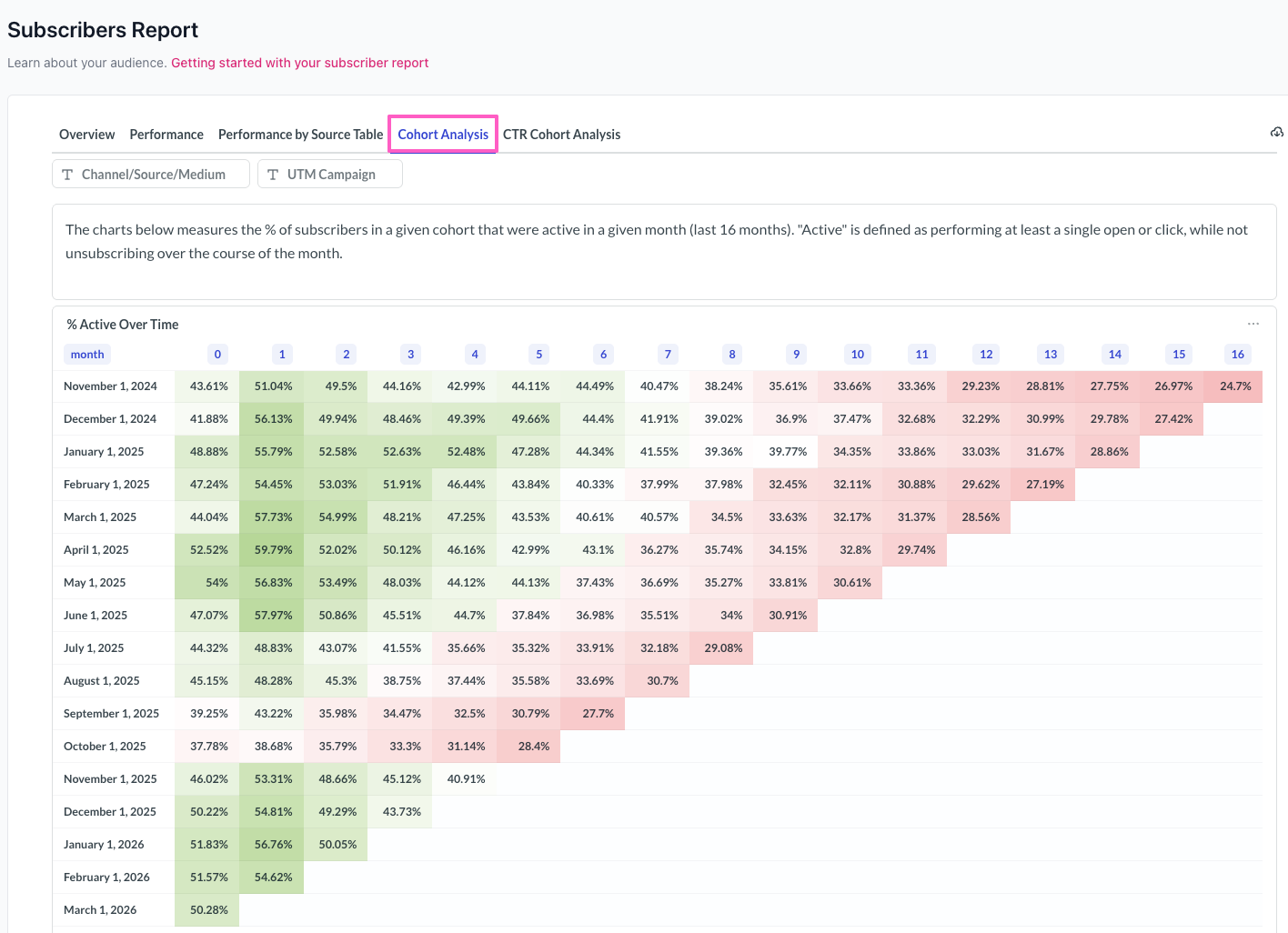Click the text icon in Channel/Source/Medium filter
Image resolution: width=1288 pixels, height=933 pixels.
click(67, 175)
